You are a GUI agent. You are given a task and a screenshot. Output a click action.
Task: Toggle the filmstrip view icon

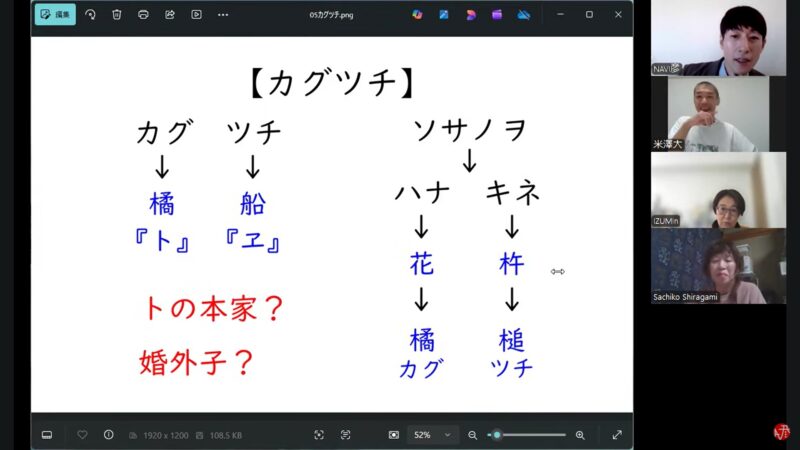pyautogui.click(x=47, y=435)
